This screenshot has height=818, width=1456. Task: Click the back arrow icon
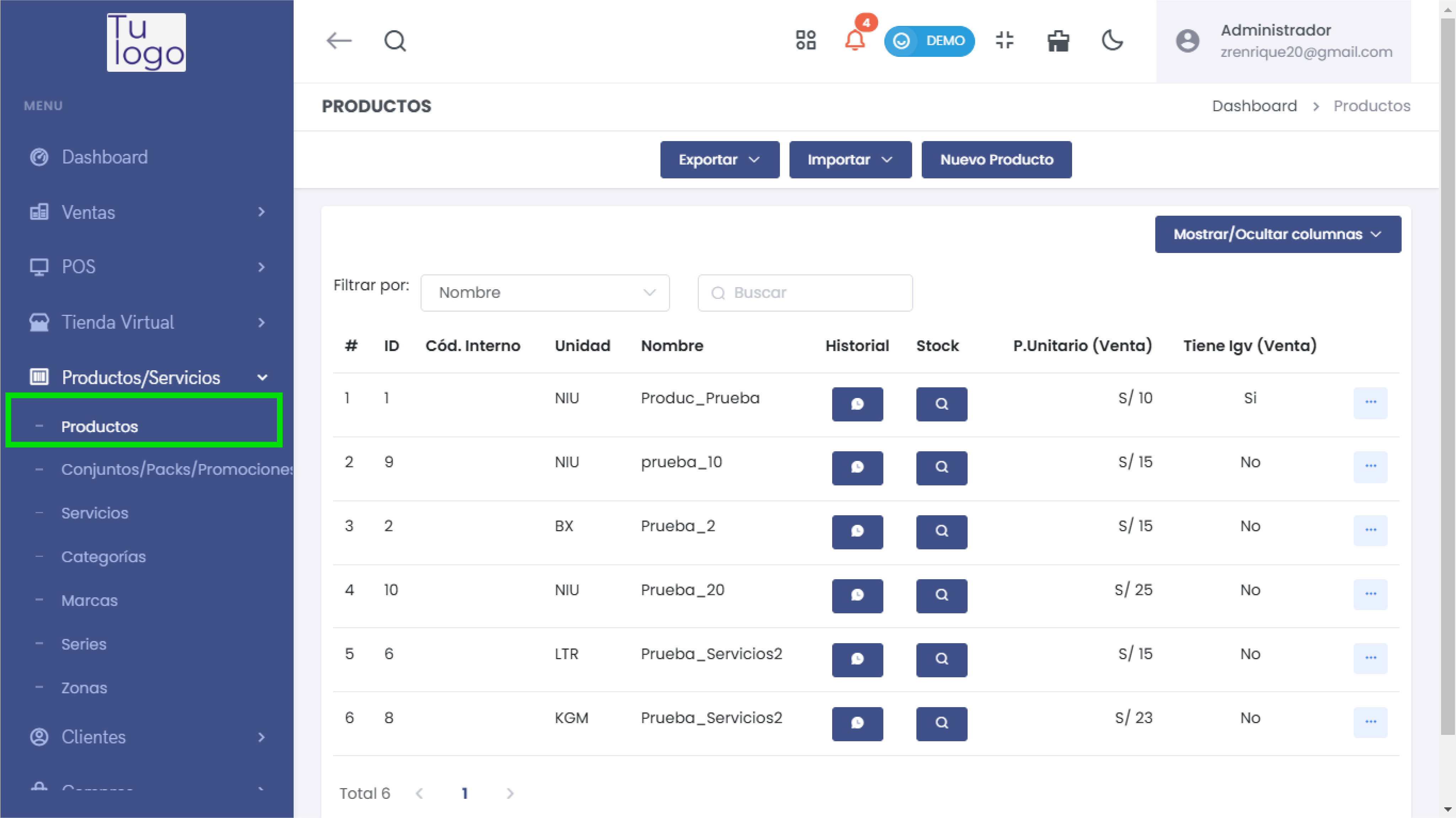pos(339,41)
